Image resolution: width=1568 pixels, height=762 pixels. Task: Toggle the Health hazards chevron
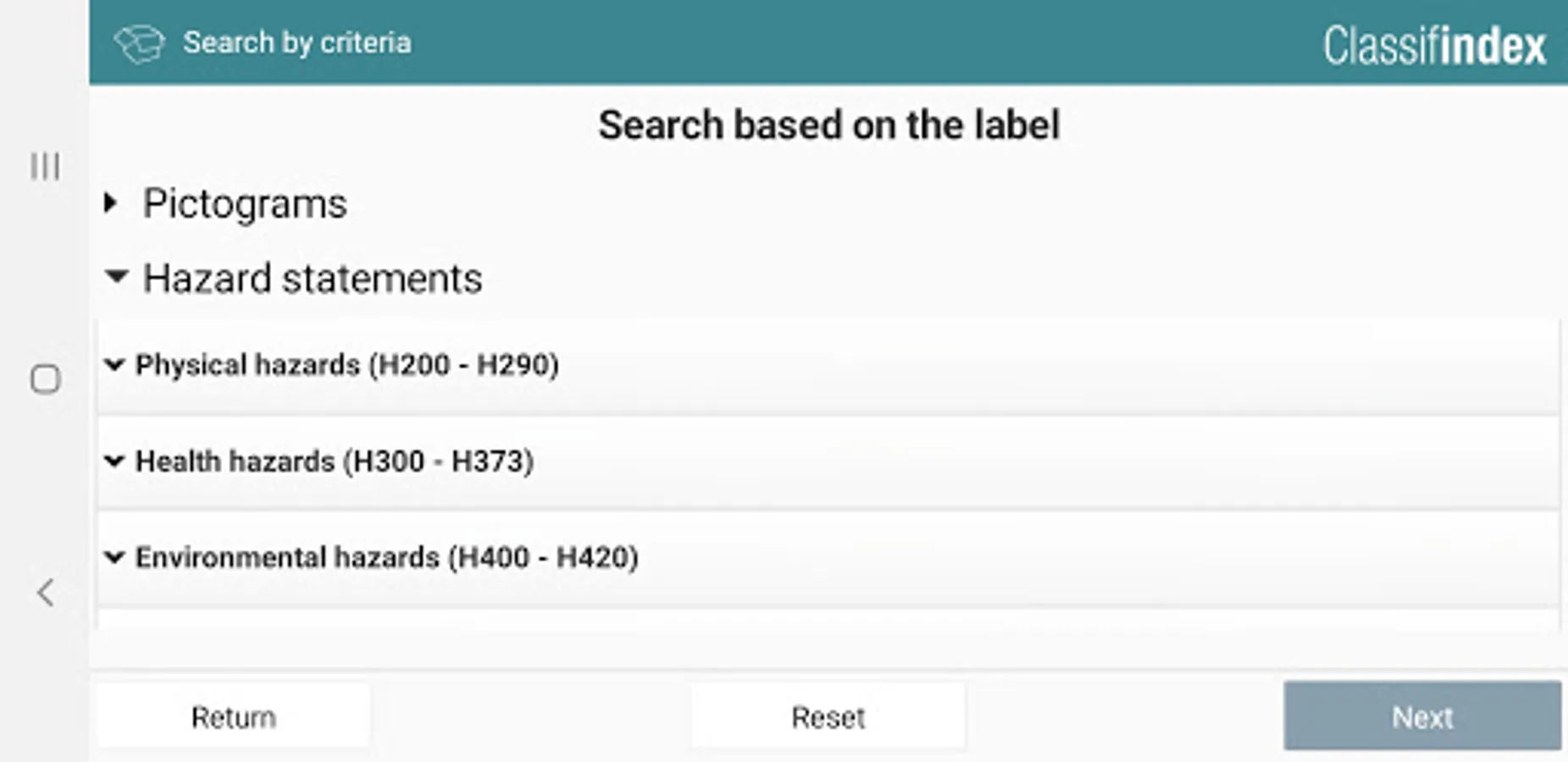tap(114, 461)
